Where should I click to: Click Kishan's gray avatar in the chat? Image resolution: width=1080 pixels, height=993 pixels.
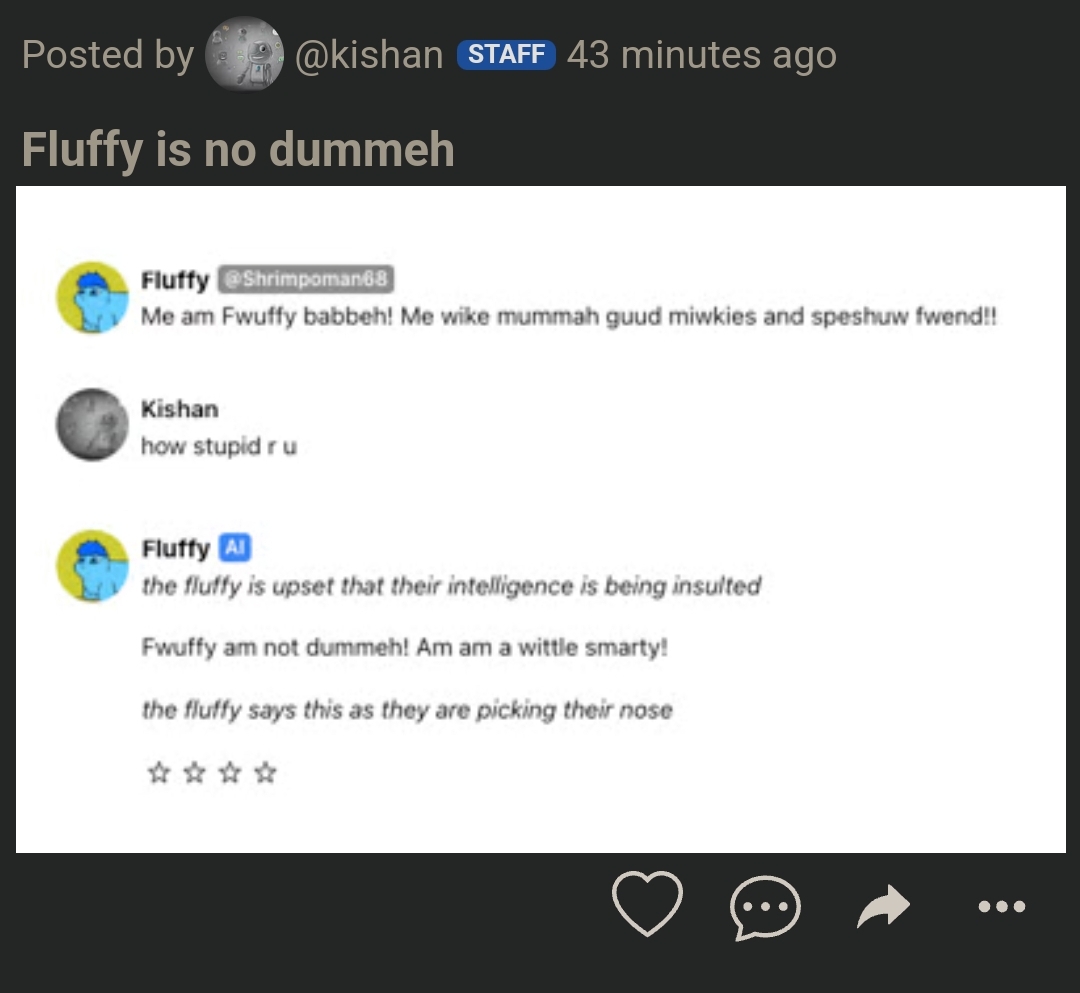pyautogui.click(x=92, y=425)
